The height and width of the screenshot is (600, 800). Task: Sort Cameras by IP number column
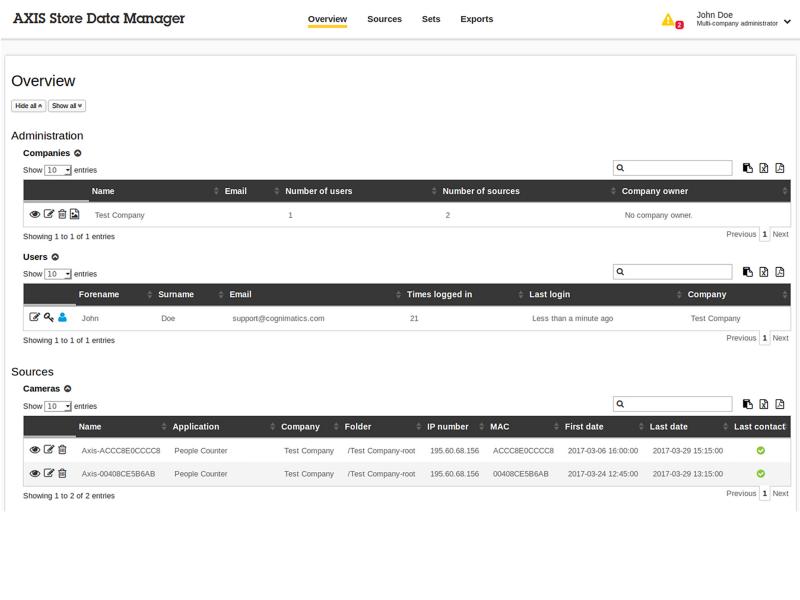447,427
